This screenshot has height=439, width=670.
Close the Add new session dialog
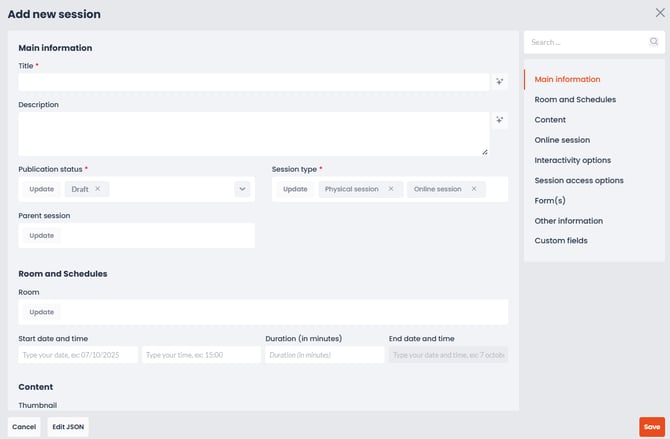point(659,13)
